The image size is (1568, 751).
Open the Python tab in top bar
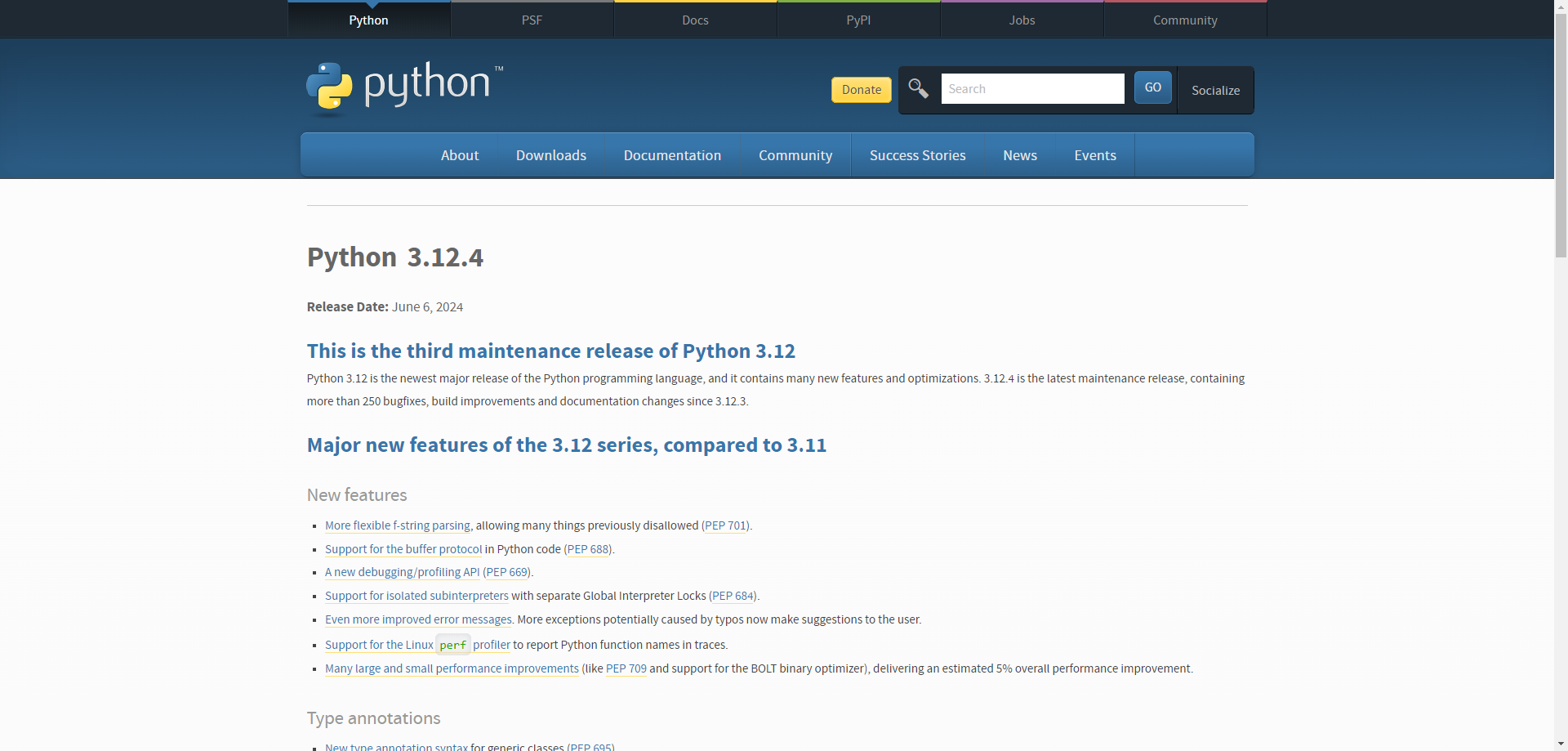pos(369,20)
